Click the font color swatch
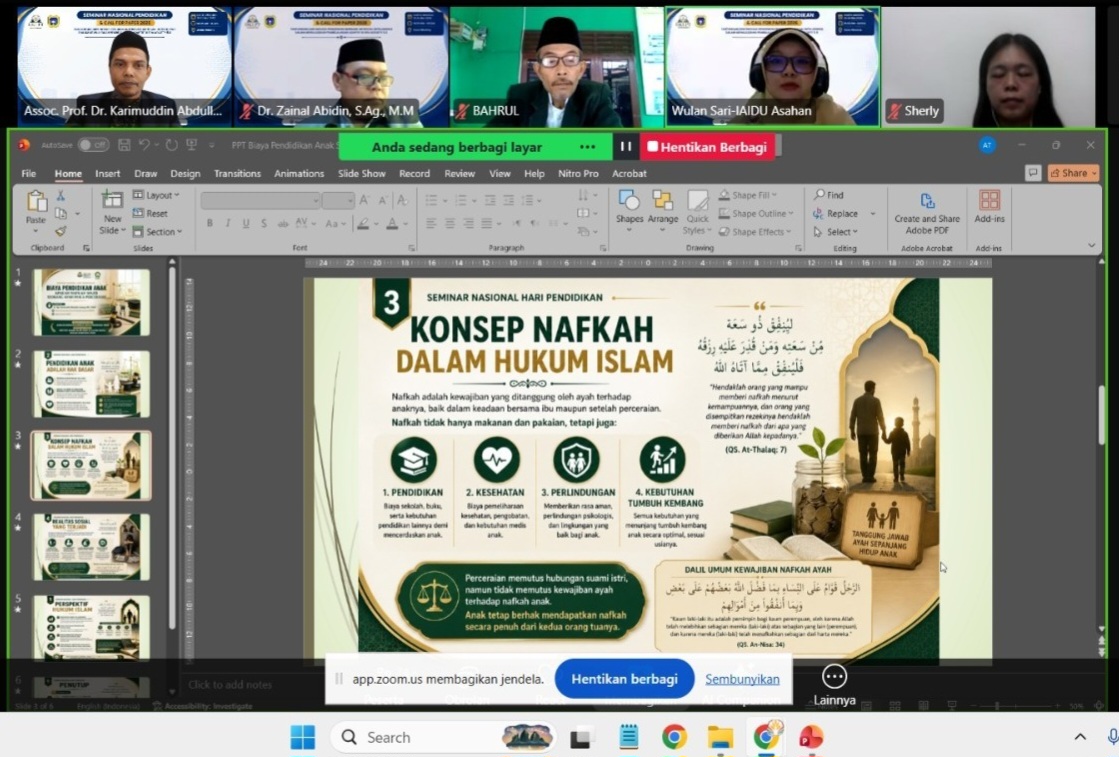The width and height of the screenshot is (1119, 757). [392, 223]
